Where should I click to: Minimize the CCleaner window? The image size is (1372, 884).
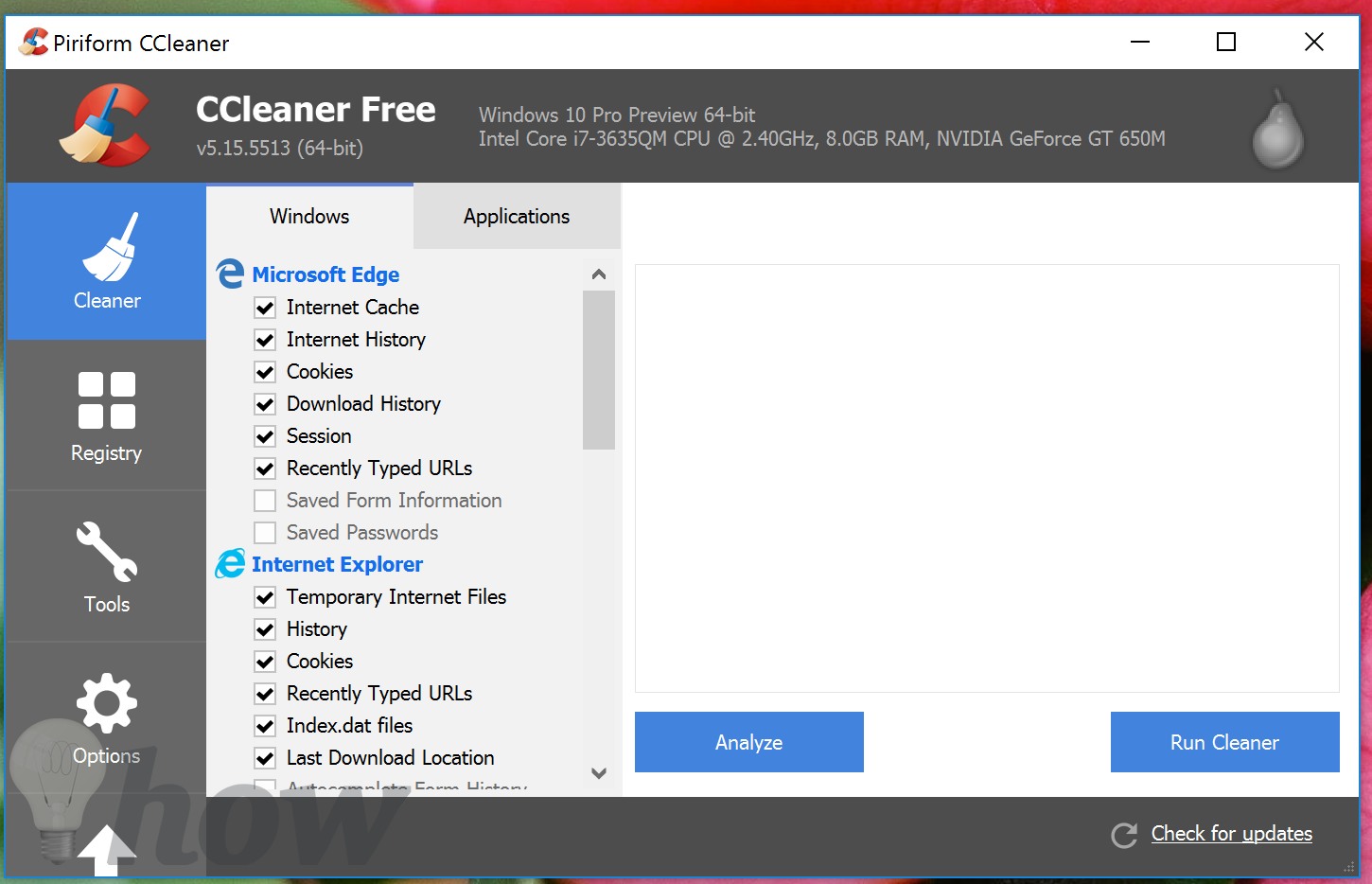pos(1140,42)
